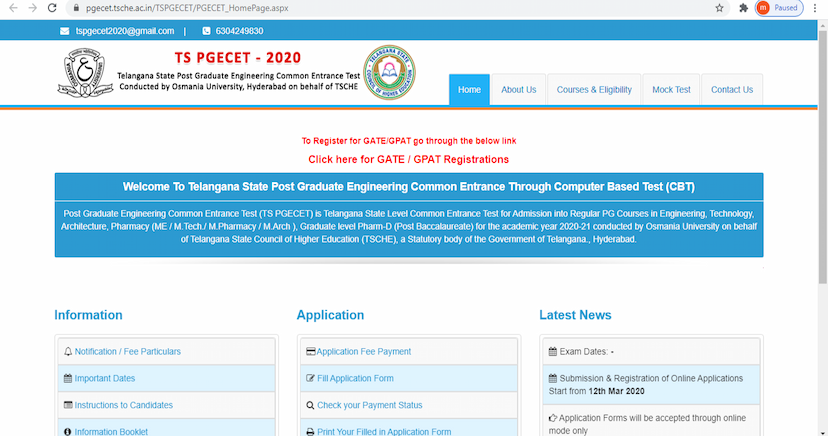Open Check your Payment Status link

pyautogui.click(x=370, y=405)
